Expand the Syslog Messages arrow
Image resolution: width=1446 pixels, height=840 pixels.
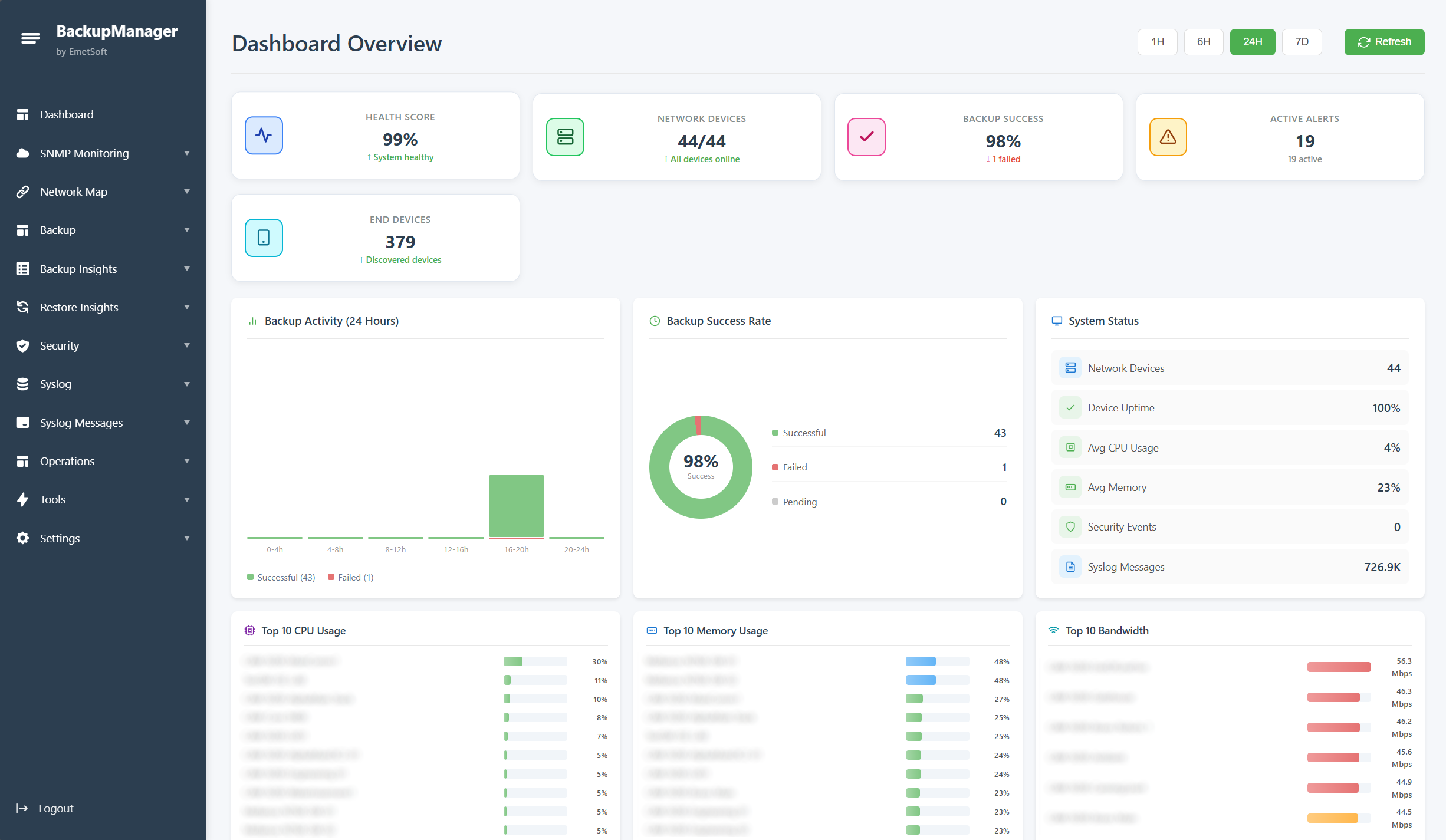[187, 423]
